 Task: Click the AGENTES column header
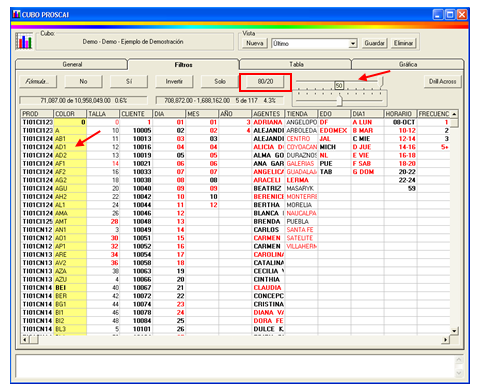[268, 114]
